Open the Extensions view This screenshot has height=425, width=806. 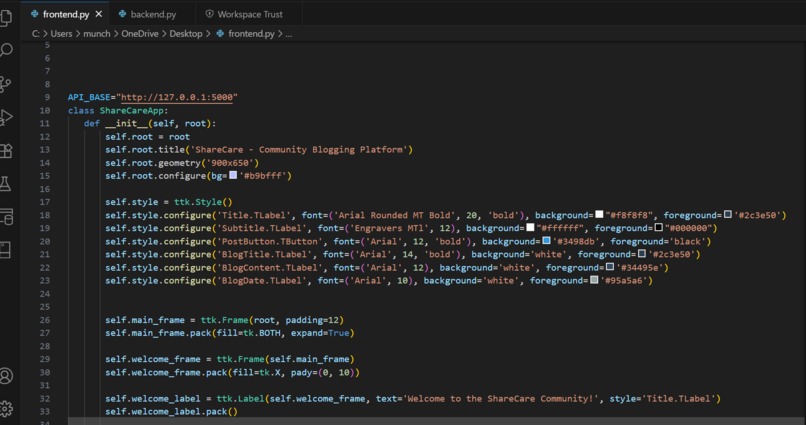[6, 151]
